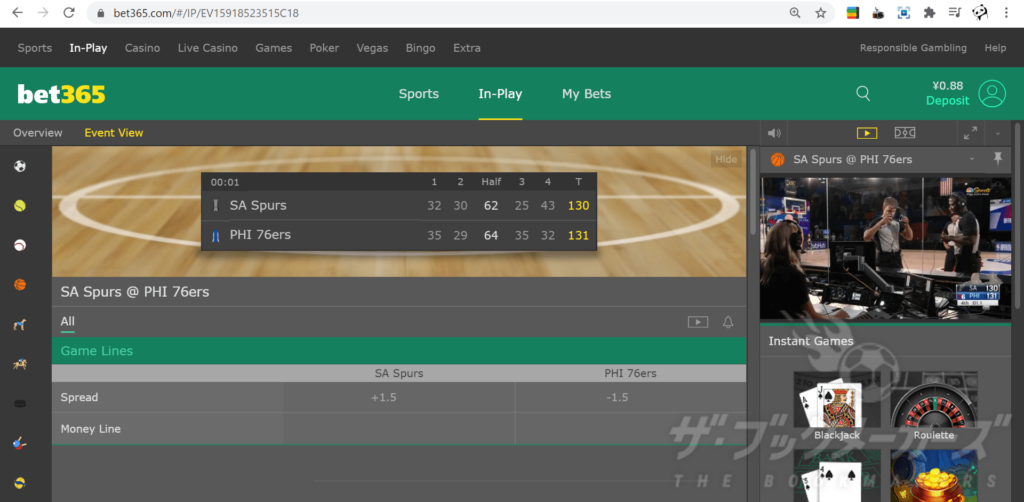Collapse the media panel with top-right chevron
Image resolution: width=1024 pixels, height=502 pixels.
click(997, 133)
